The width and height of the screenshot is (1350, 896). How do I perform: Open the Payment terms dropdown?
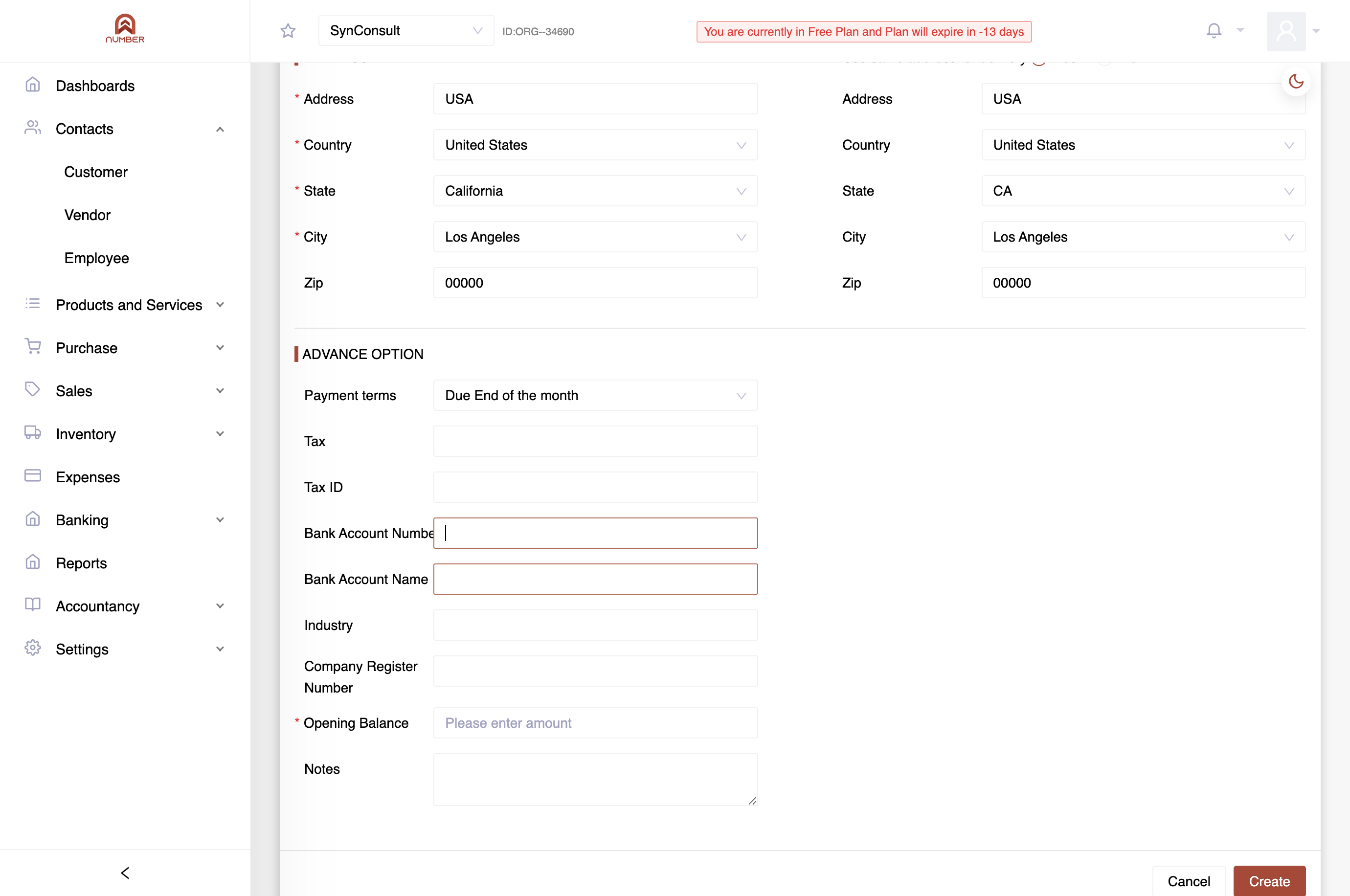(x=595, y=396)
